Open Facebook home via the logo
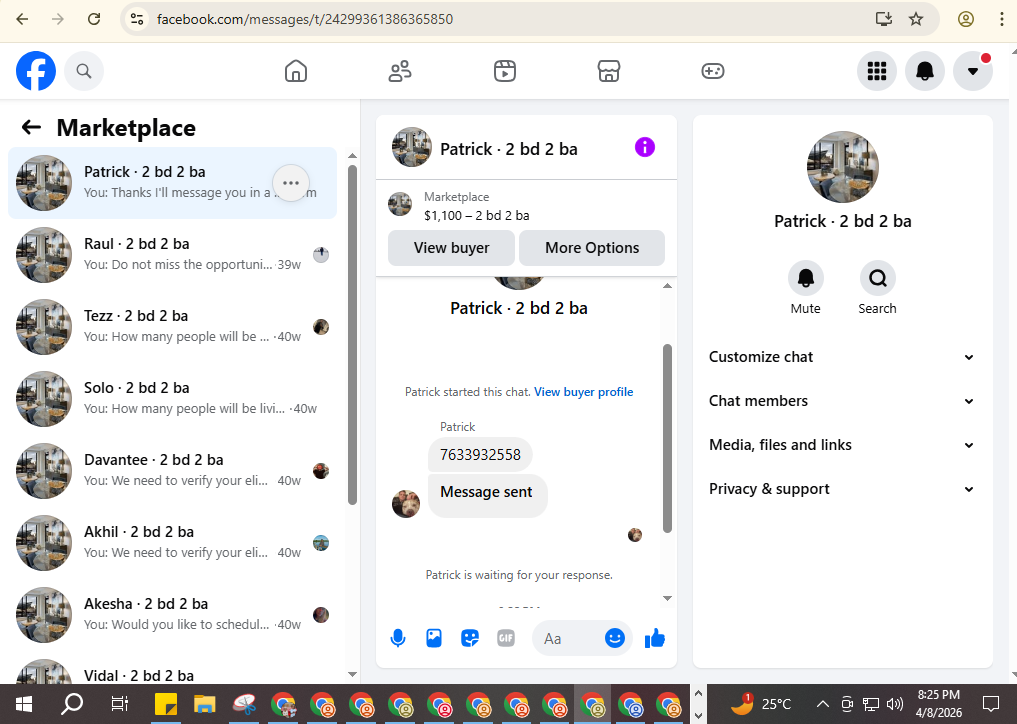1017x724 pixels. [x=36, y=71]
